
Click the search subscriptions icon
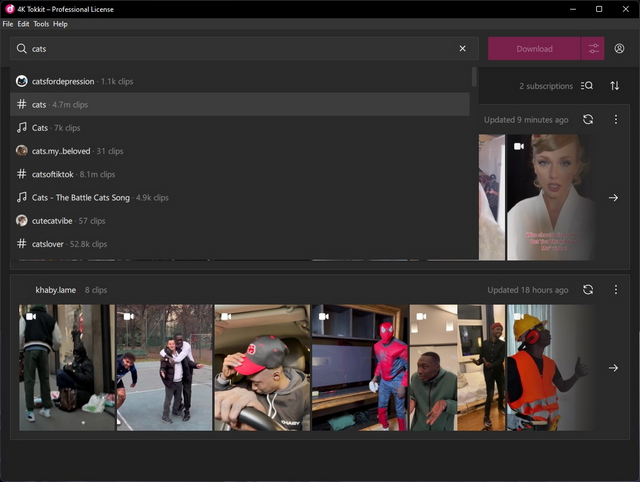click(587, 86)
